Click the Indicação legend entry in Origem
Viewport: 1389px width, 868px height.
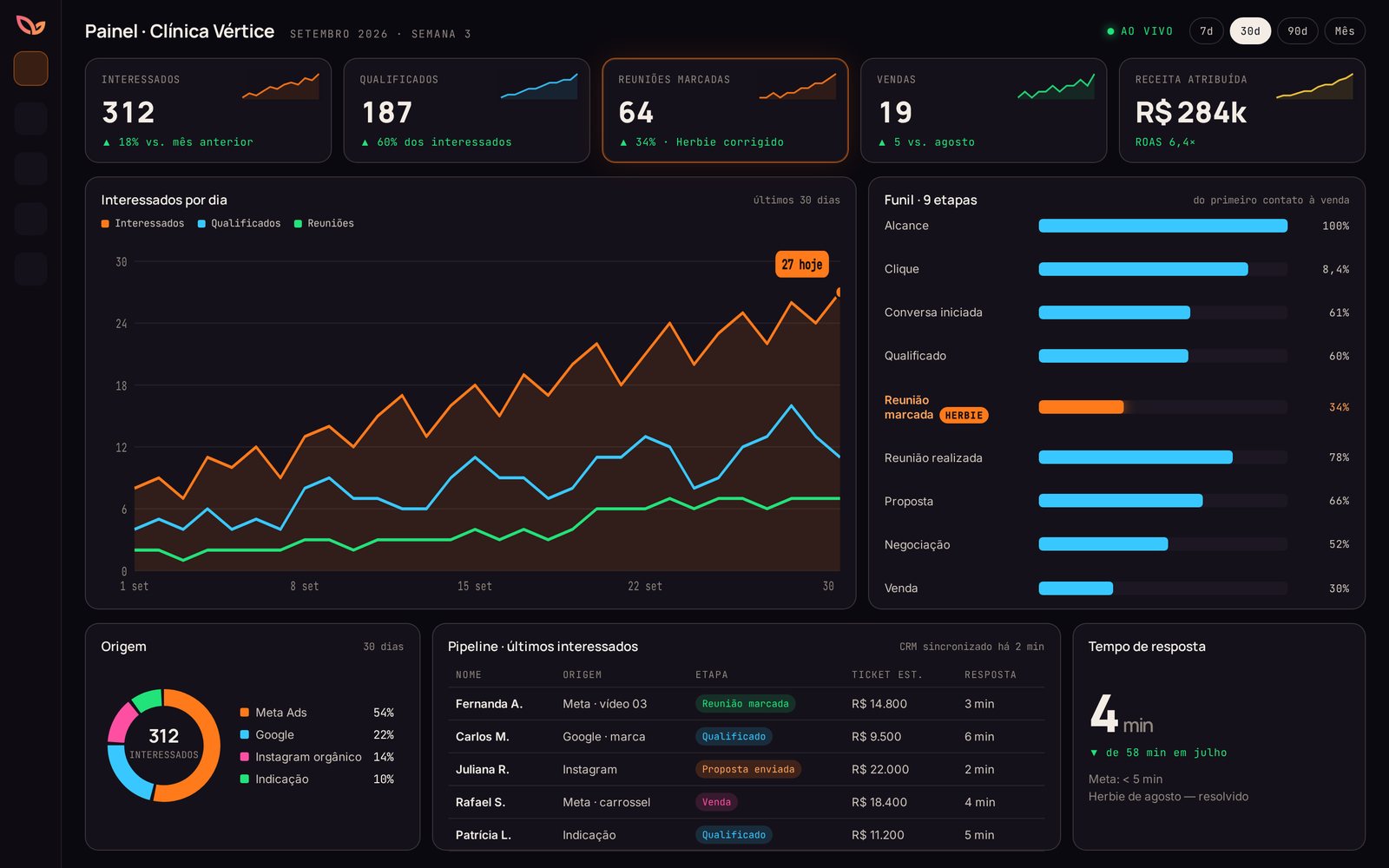point(317,779)
